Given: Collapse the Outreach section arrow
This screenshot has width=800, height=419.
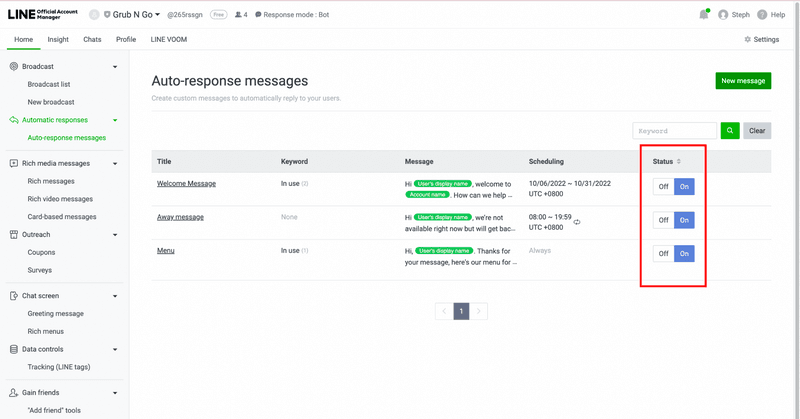Looking at the screenshot, I should 115,235.
